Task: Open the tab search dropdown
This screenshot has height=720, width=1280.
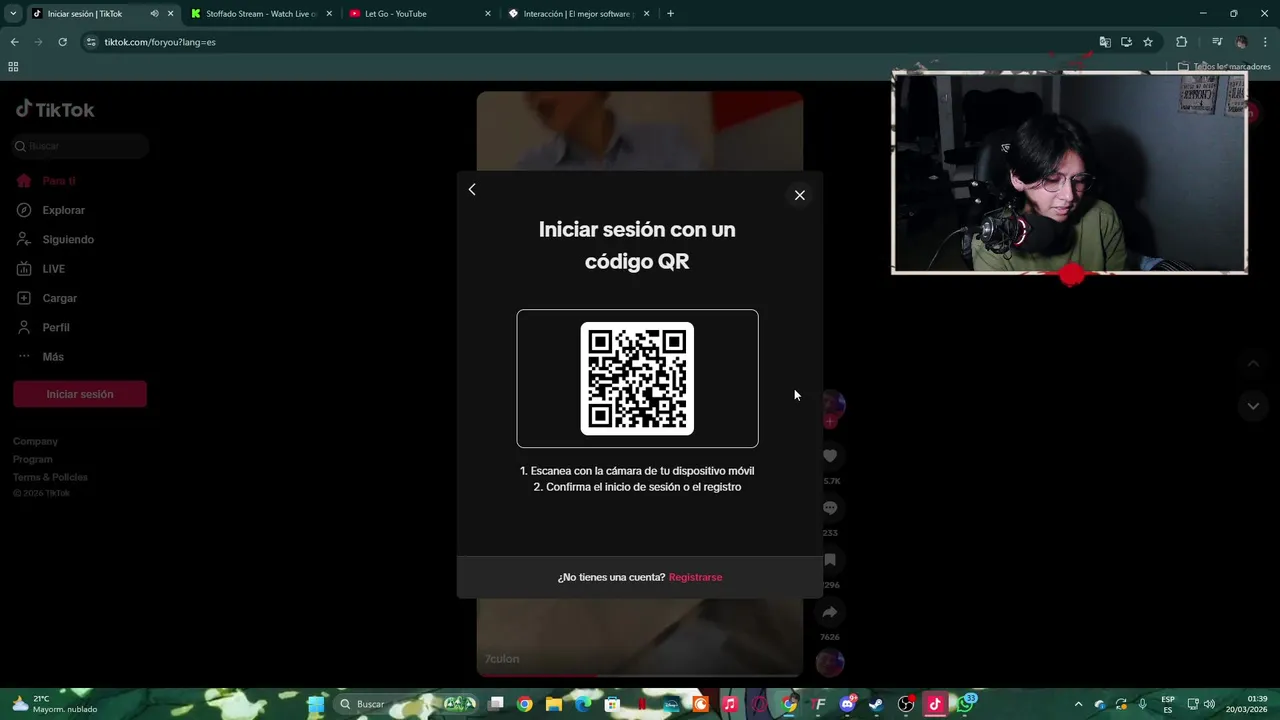Action: click(x=13, y=14)
